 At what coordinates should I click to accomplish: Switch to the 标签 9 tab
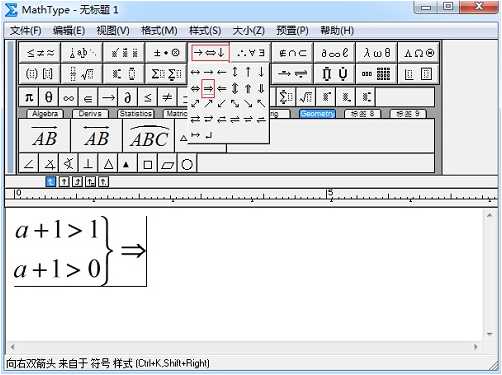point(408,114)
